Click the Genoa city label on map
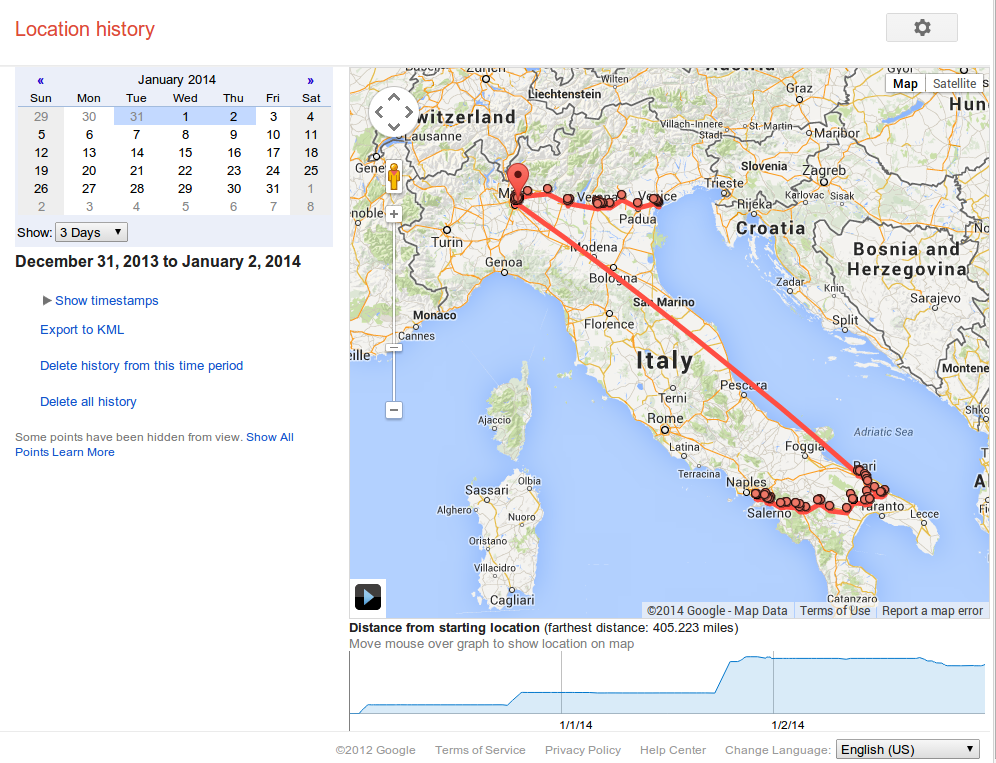Viewport: 996px width, 763px height. point(504,262)
